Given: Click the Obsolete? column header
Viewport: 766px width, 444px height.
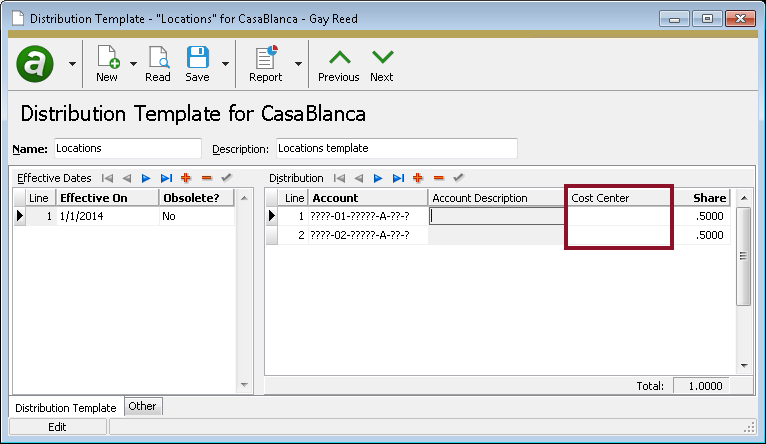Looking at the screenshot, I should tap(196, 198).
